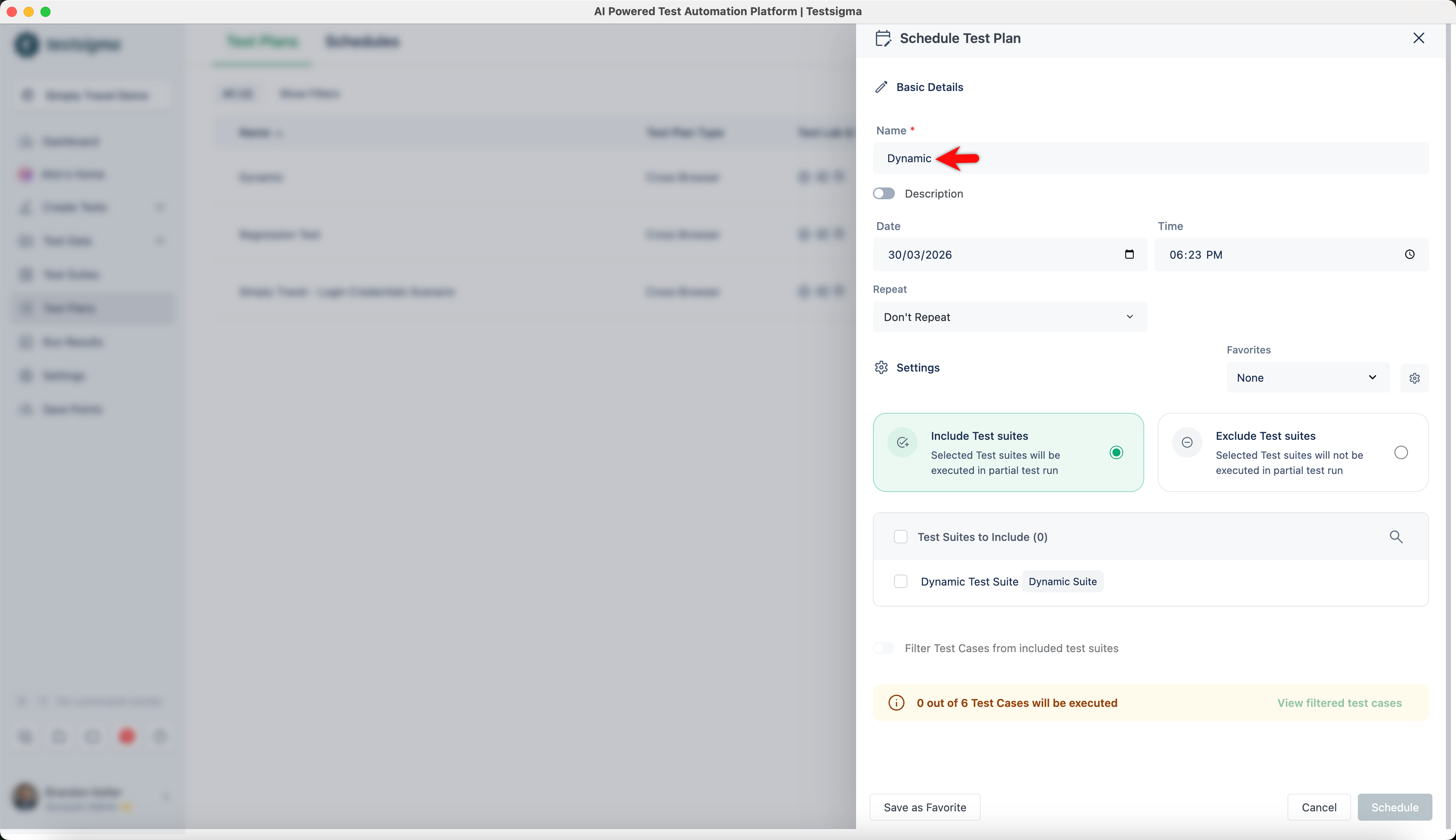The height and width of the screenshot is (840, 1456).
Task: Click View filtered test cases link
Action: 1339,703
